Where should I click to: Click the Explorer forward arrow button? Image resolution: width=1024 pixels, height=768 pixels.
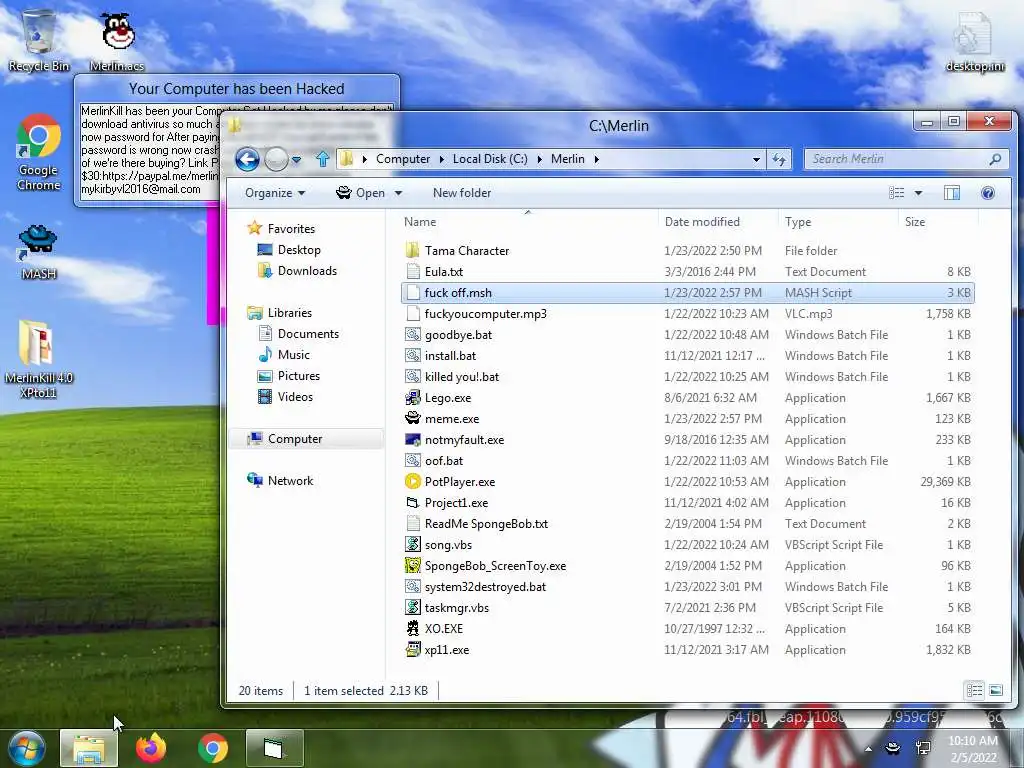point(276,159)
